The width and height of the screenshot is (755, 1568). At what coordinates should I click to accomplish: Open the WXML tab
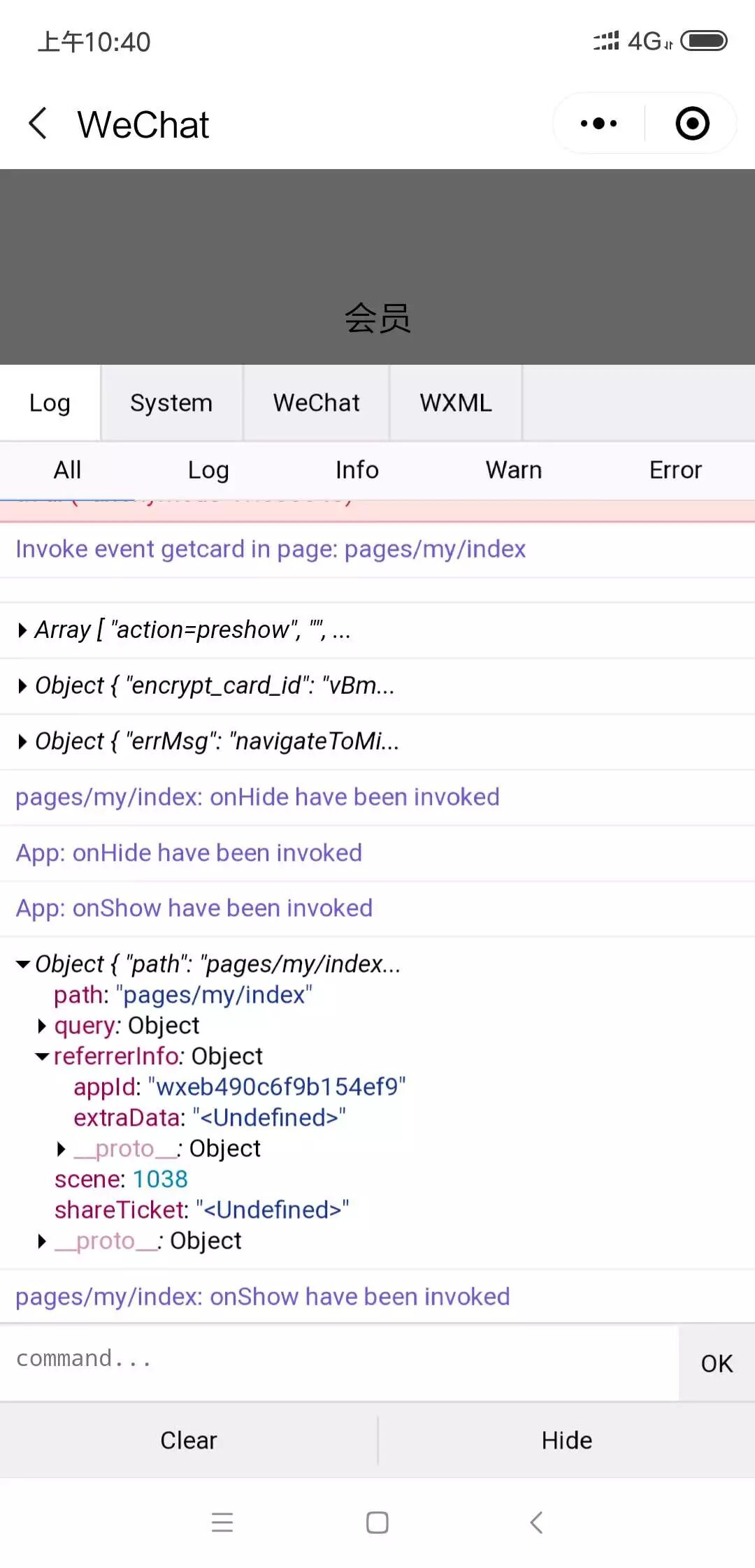point(456,403)
